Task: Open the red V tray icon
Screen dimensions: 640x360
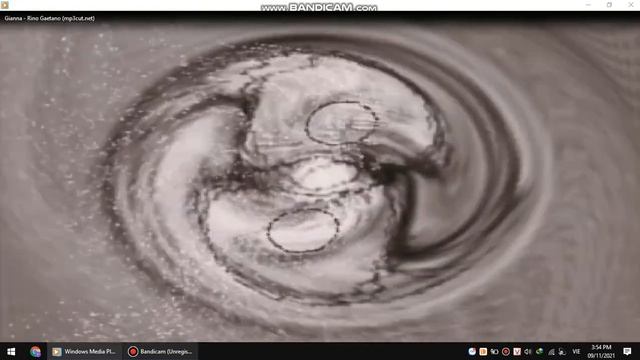Action: pyautogui.click(x=517, y=351)
